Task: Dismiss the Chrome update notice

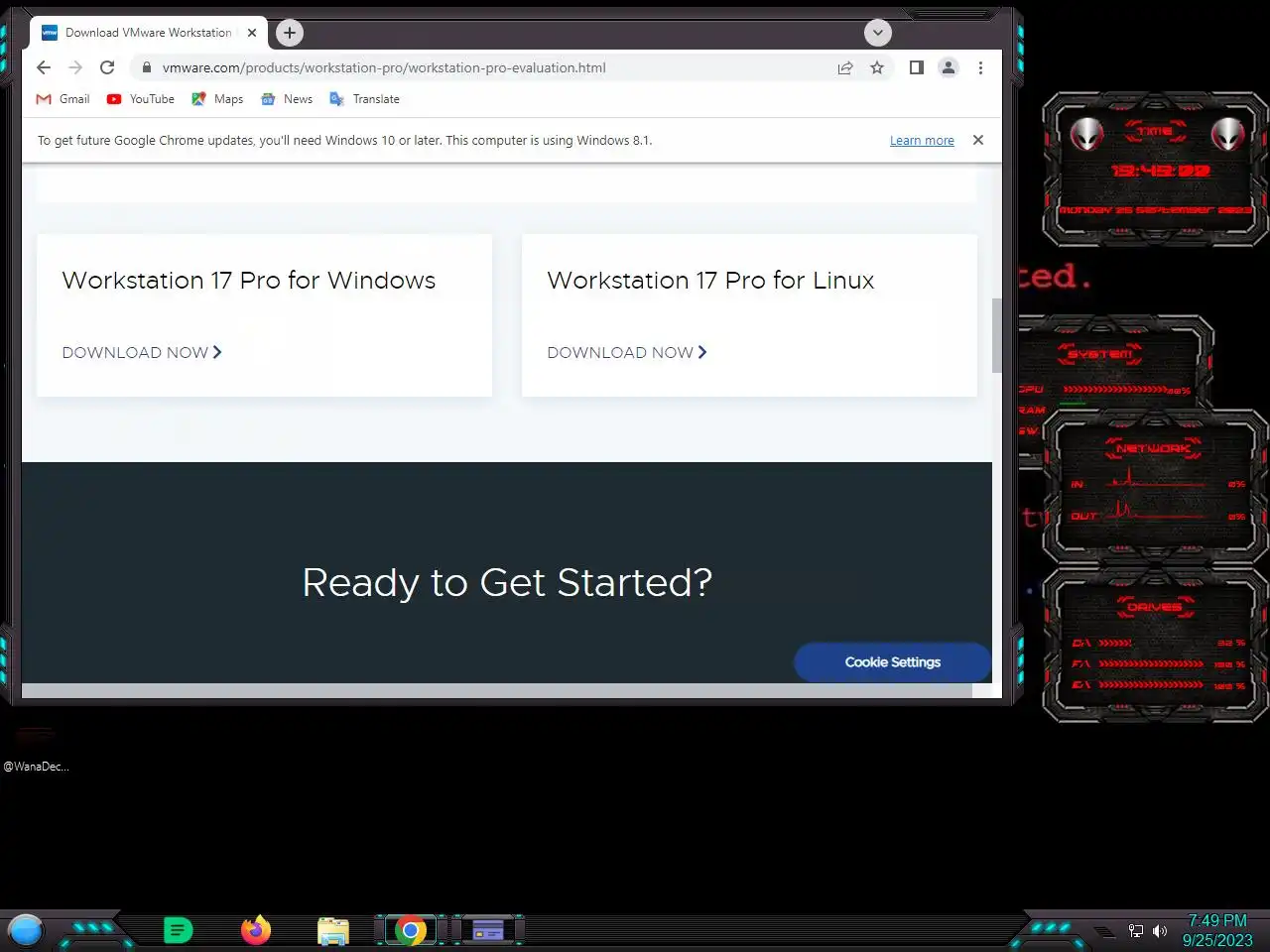Action: (978, 140)
